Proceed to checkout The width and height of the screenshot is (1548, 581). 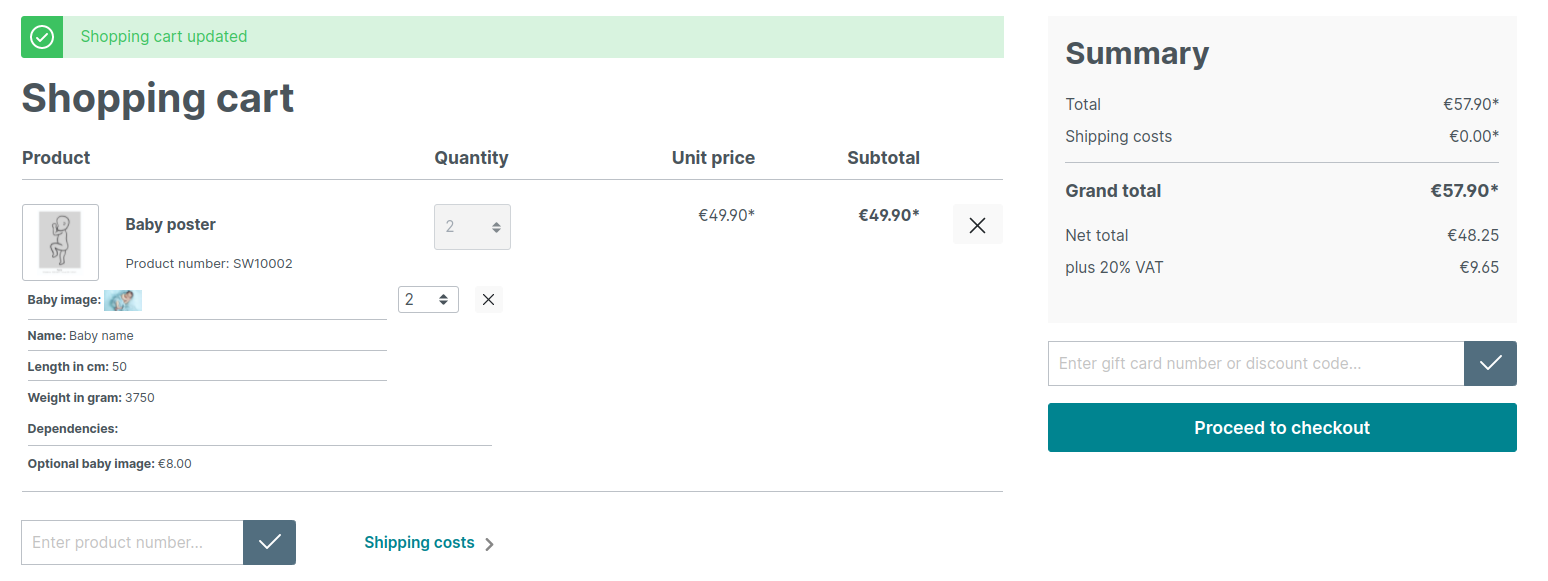[1282, 427]
